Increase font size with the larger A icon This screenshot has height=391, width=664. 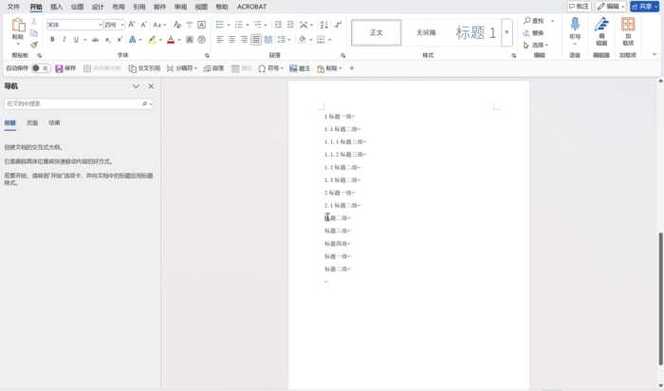(132, 25)
